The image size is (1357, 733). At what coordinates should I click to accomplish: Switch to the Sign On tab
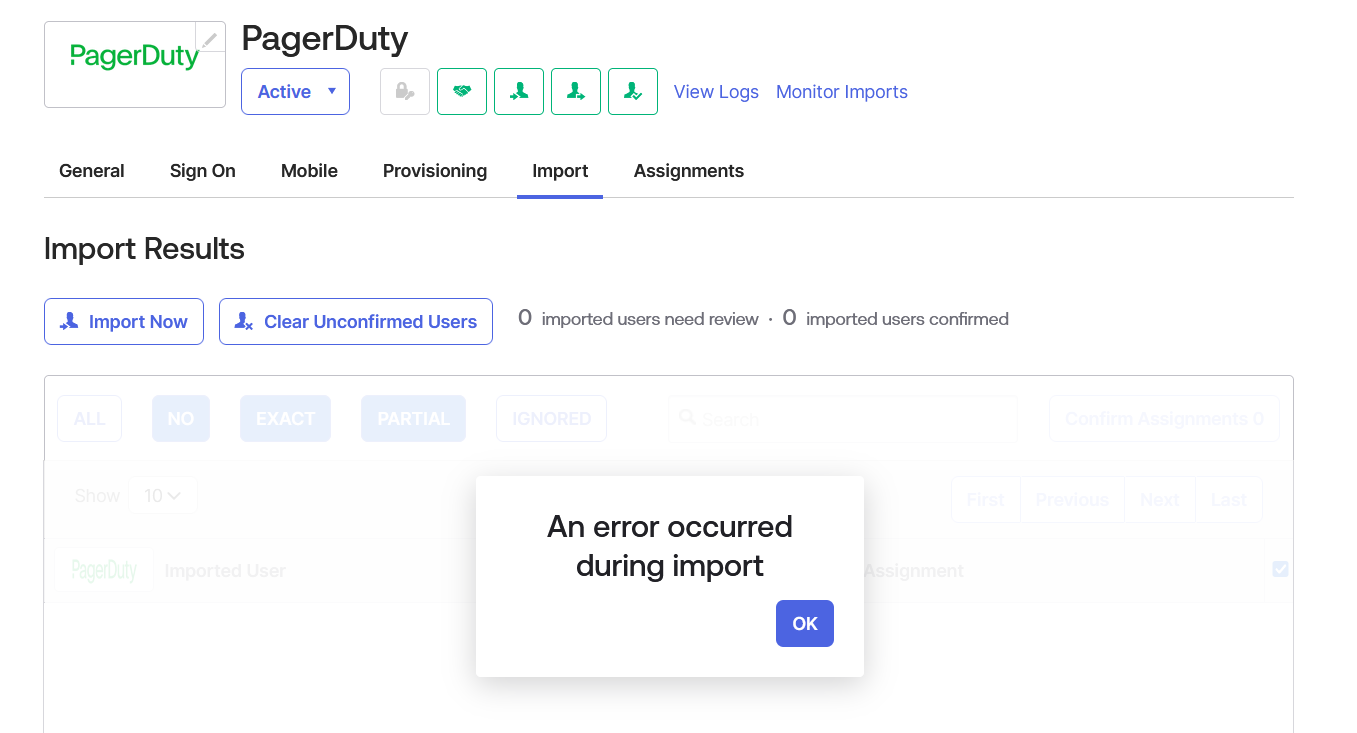(x=203, y=171)
